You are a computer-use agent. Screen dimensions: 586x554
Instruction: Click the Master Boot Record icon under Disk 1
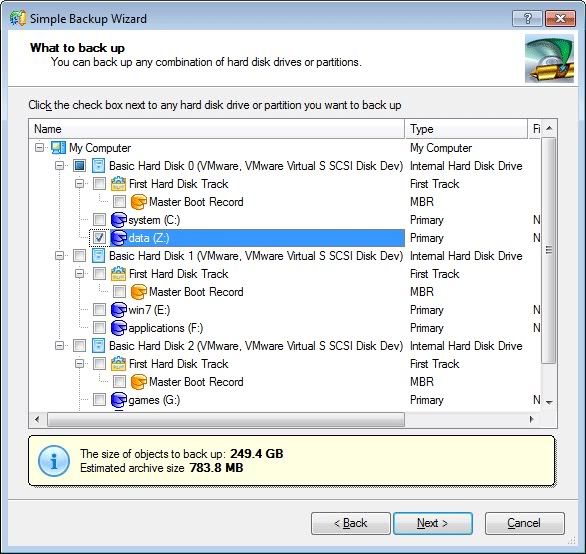point(138,292)
